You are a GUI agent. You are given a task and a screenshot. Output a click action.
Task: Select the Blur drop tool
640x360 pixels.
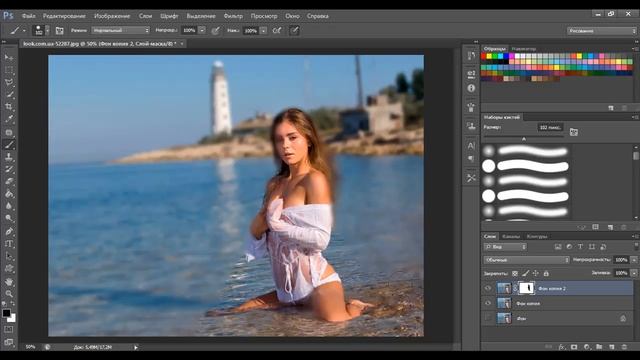(x=9, y=207)
